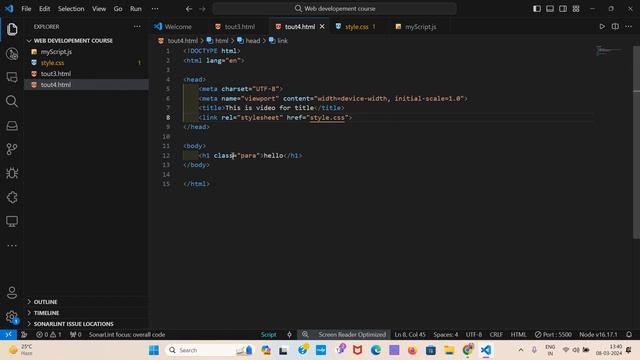Expand SONARLINT ISSUE LOCATIONS section
640x360 pixels.
point(73,324)
